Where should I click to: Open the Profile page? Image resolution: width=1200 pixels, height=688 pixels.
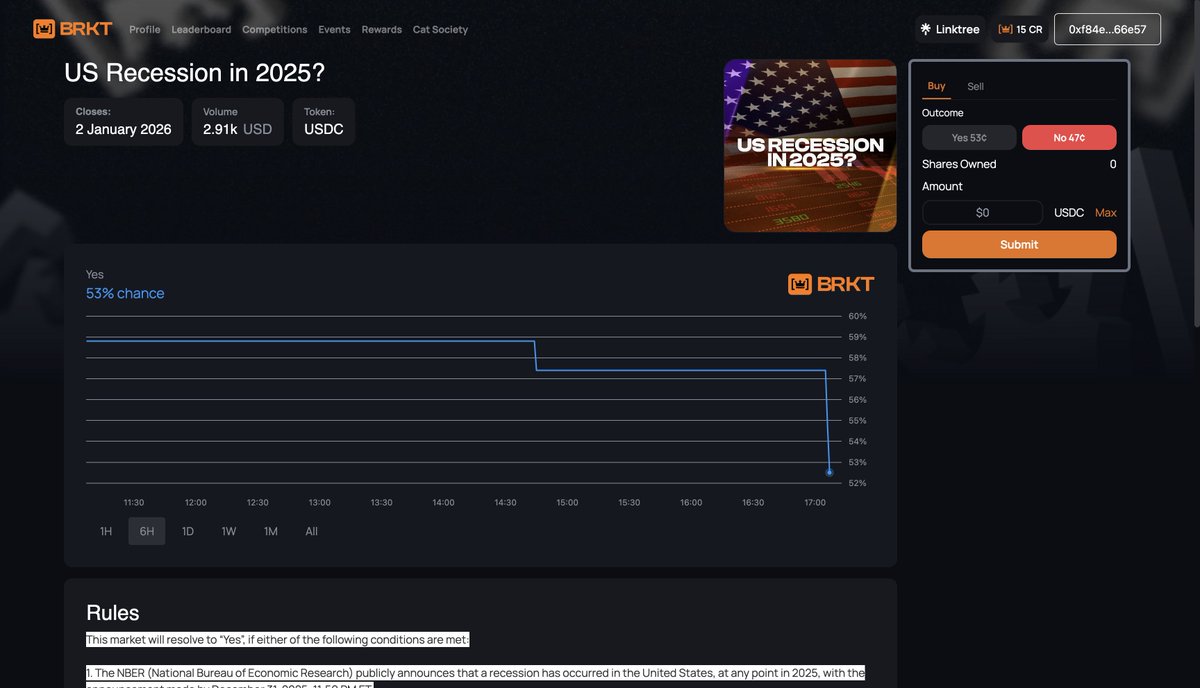145,30
